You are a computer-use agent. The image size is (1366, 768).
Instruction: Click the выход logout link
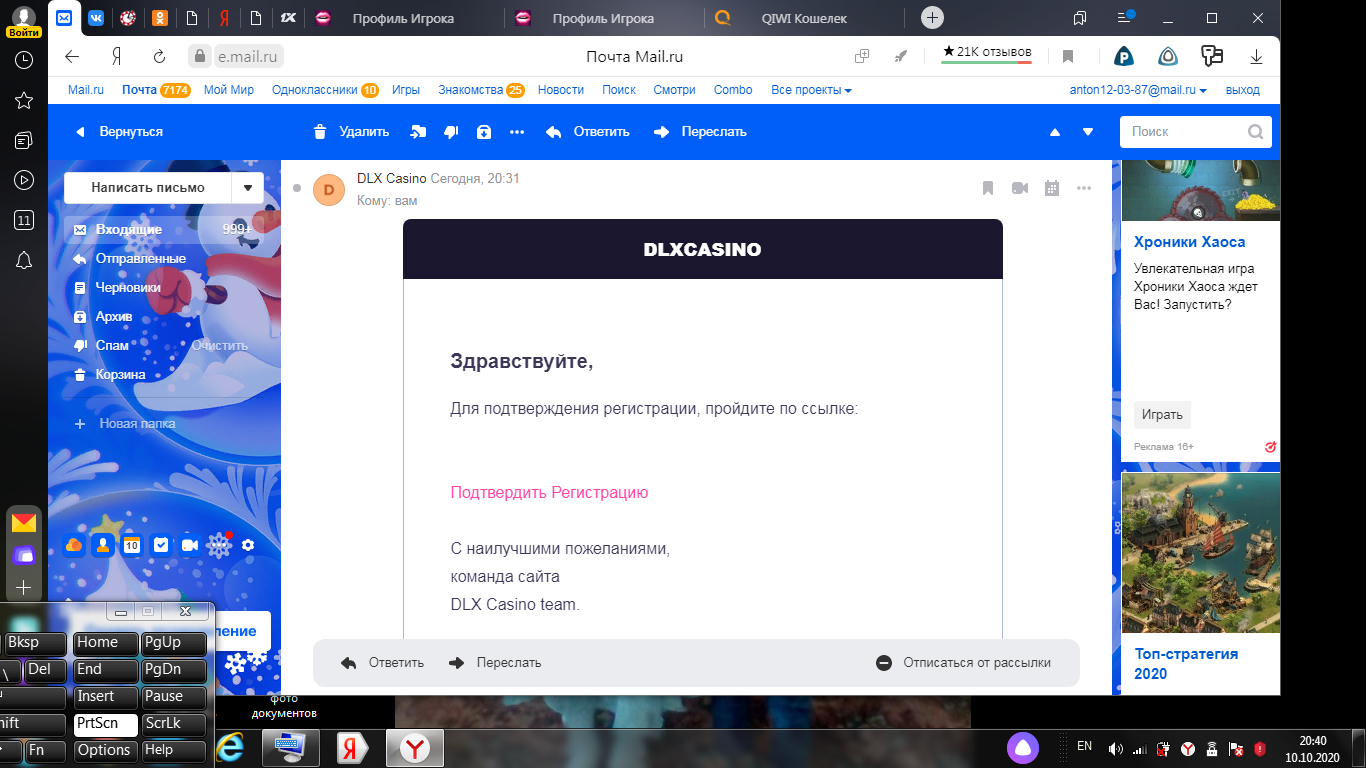1242,90
